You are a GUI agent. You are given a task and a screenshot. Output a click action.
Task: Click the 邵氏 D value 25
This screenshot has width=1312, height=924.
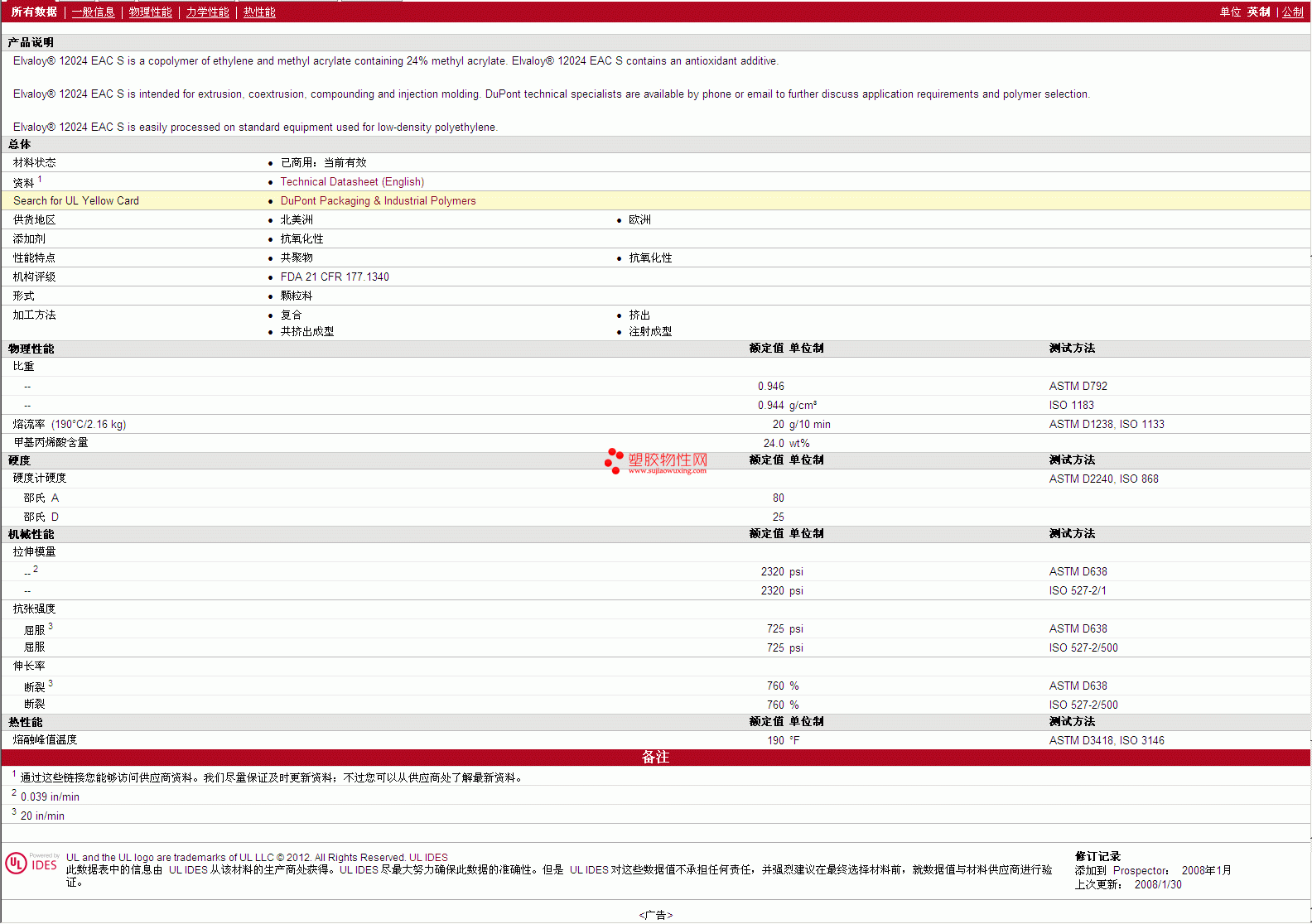(778, 517)
